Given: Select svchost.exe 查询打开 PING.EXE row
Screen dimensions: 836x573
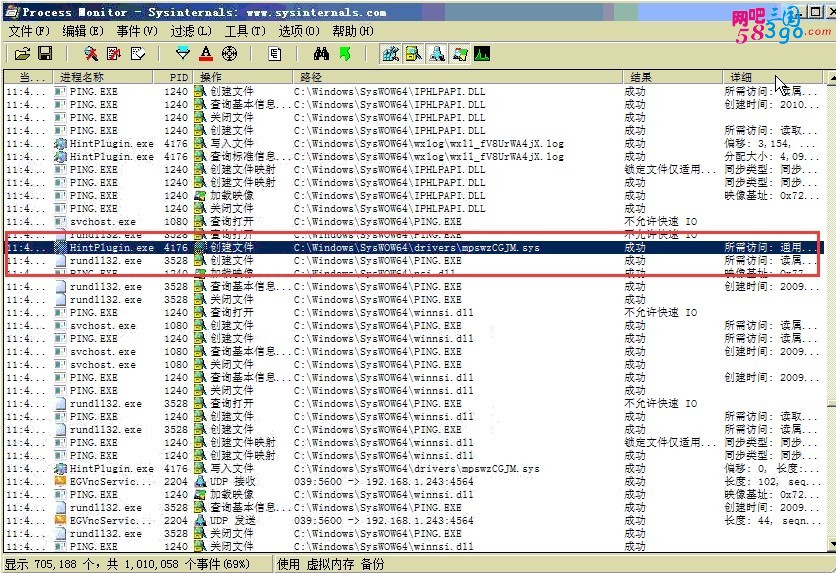Looking at the screenshot, I should [414, 221].
